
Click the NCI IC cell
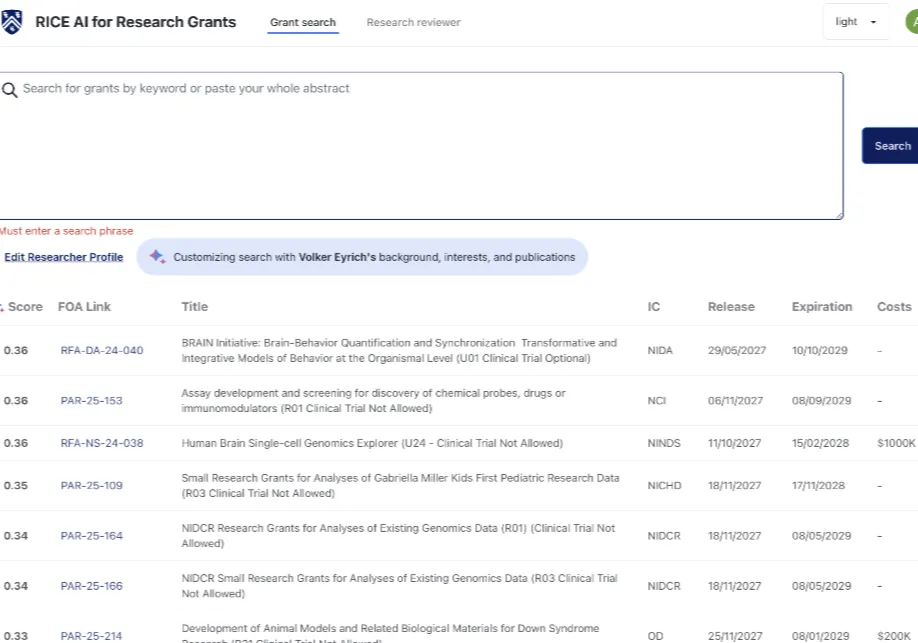(656, 401)
